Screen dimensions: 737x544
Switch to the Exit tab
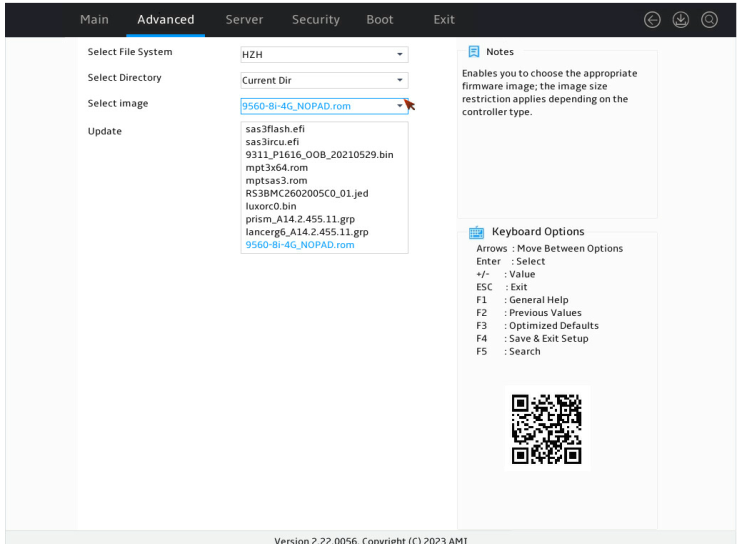pos(444,20)
